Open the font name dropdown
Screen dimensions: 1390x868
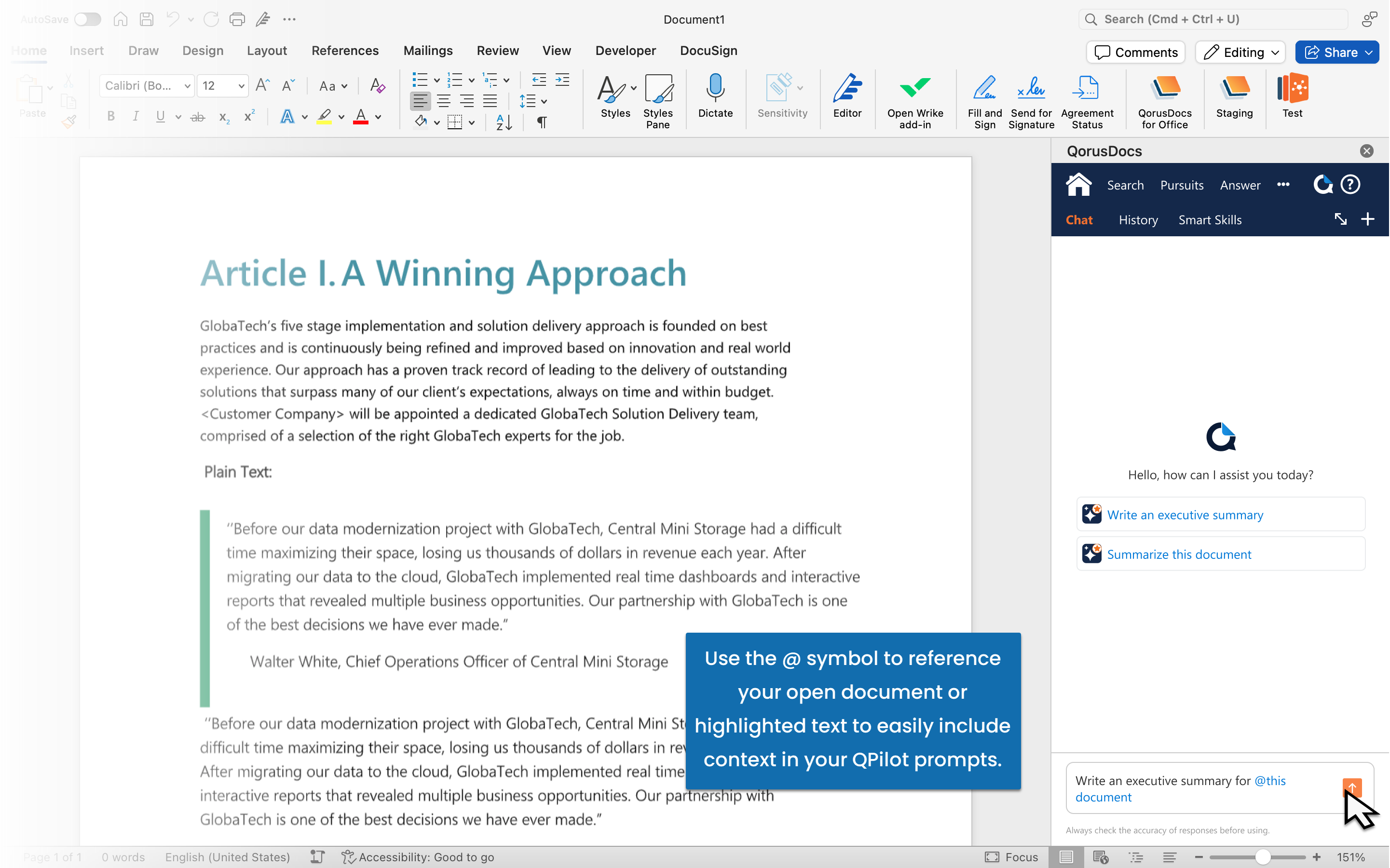click(x=187, y=86)
